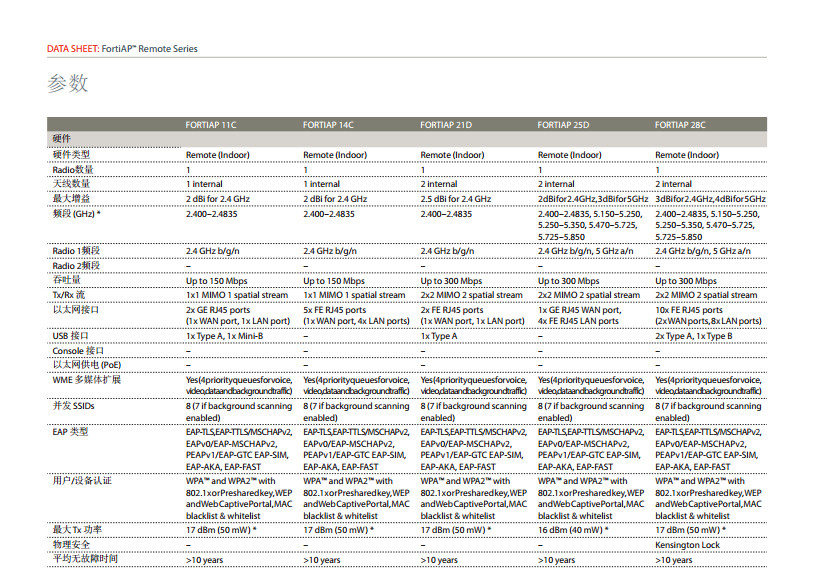This screenshot has height=568, width=813.
Task: Select '2 internal' in the FORTIAP 21D column
Action: pyautogui.click(x=439, y=184)
